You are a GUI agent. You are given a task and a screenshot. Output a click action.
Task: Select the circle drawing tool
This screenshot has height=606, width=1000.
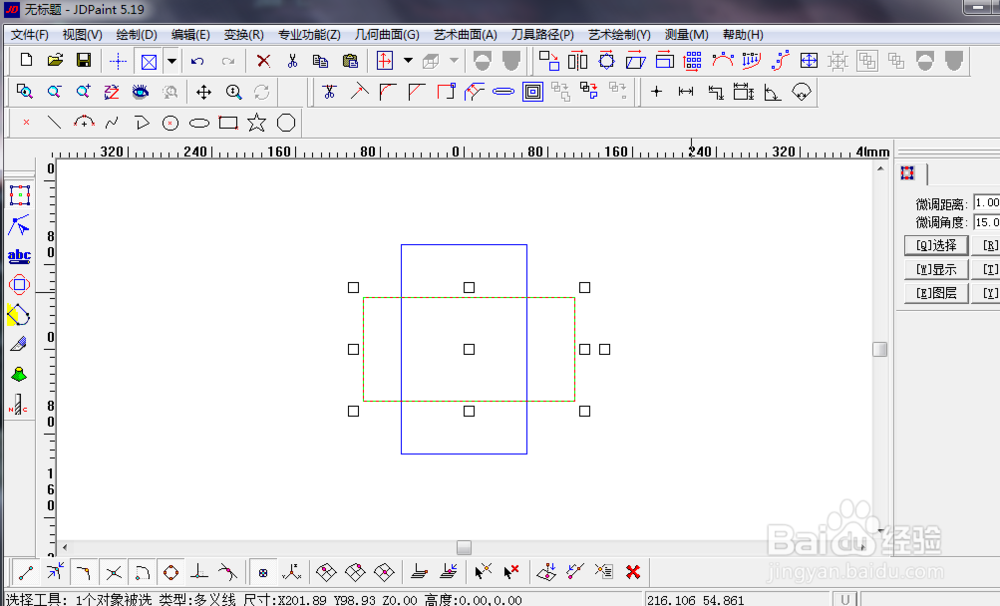170,123
